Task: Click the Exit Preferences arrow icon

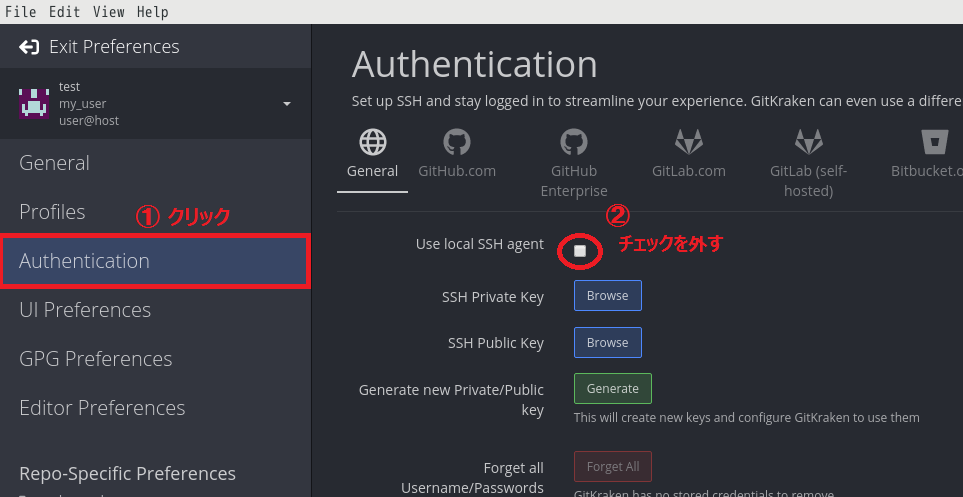Action: [x=29, y=47]
